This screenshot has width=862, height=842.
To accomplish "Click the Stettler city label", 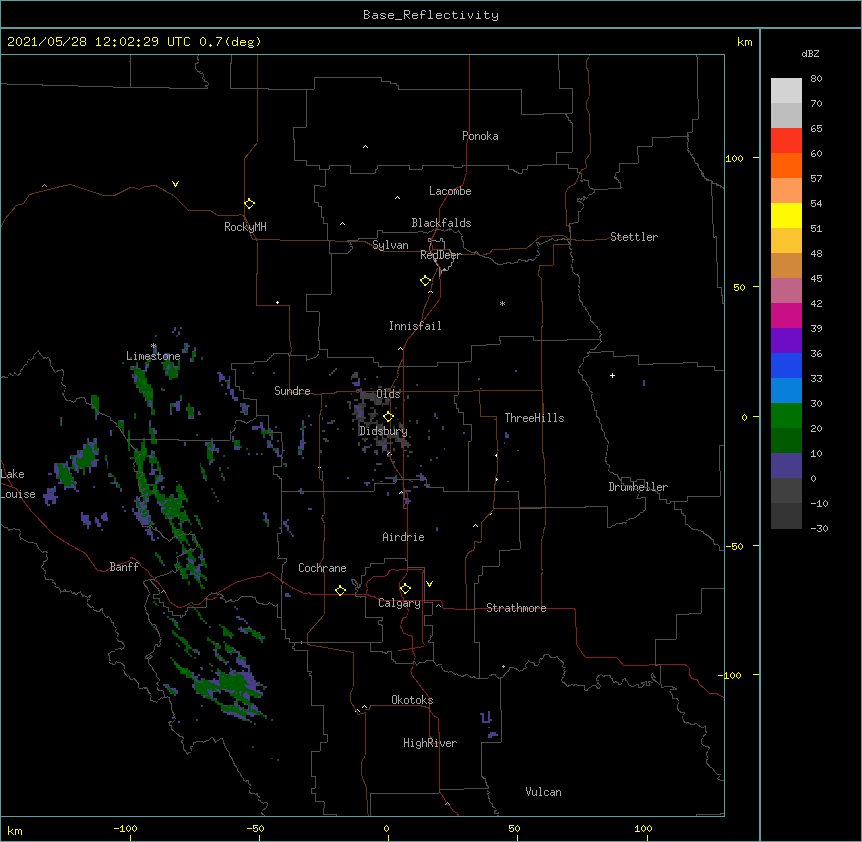I will [634, 237].
